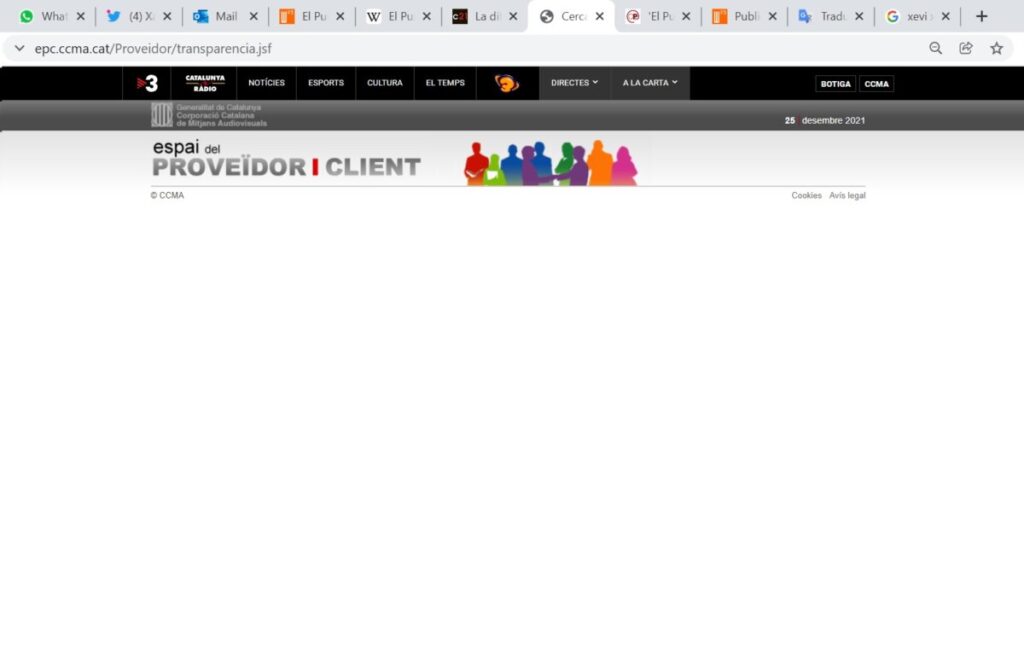Click the browser zoom magnifier icon
1024x645 pixels.
(x=936, y=48)
